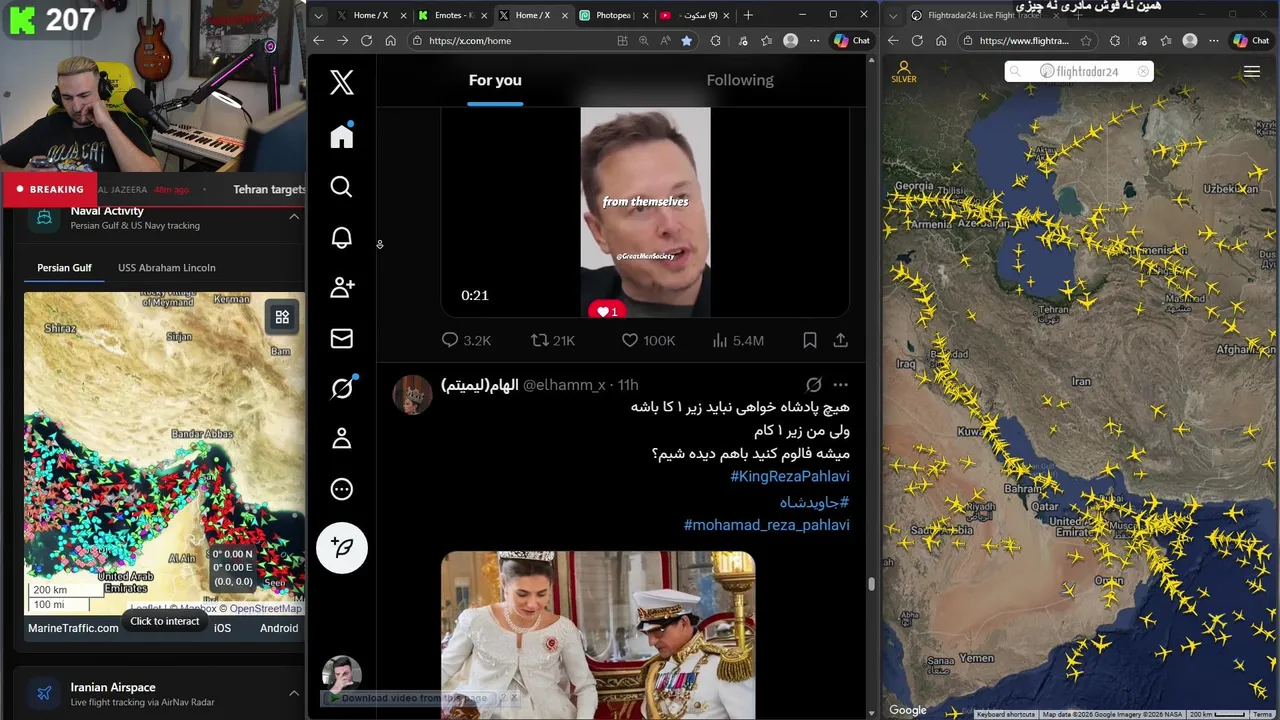Image resolution: width=1280 pixels, height=720 pixels.
Task: Open elhamm_x profile avatar
Action: [x=412, y=394]
